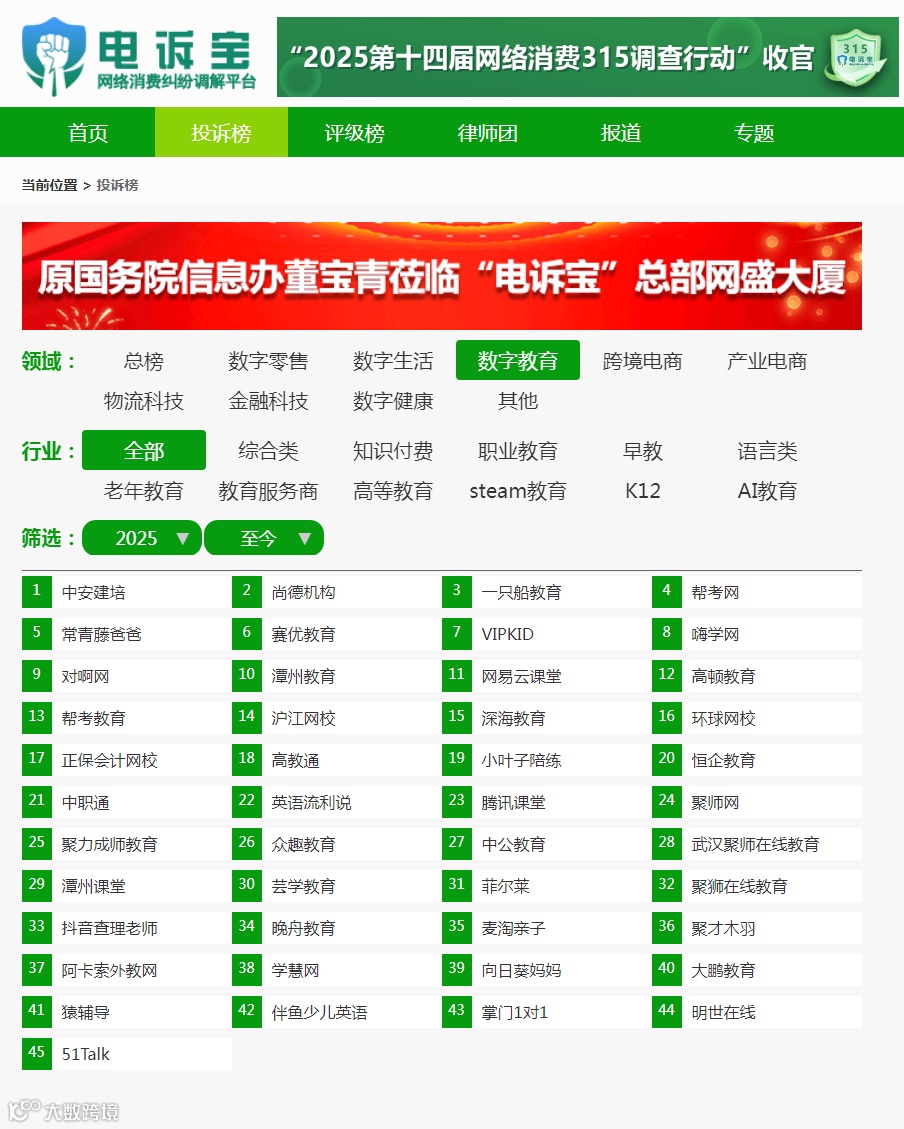The width and height of the screenshot is (904, 1129).
Task: Open rank 28 entry 武汉聚师在线教育
Action: pyautogui.click(x=757, y=844)
